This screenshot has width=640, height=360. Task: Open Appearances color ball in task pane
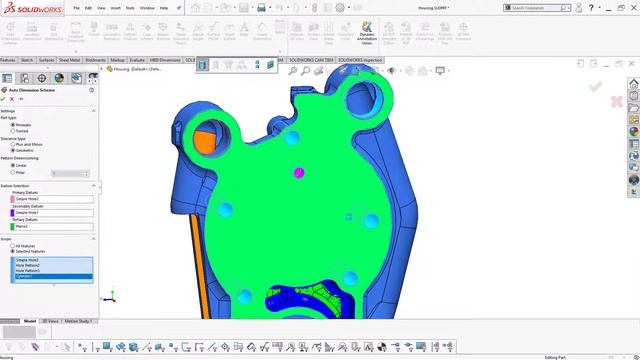point(633,131)
